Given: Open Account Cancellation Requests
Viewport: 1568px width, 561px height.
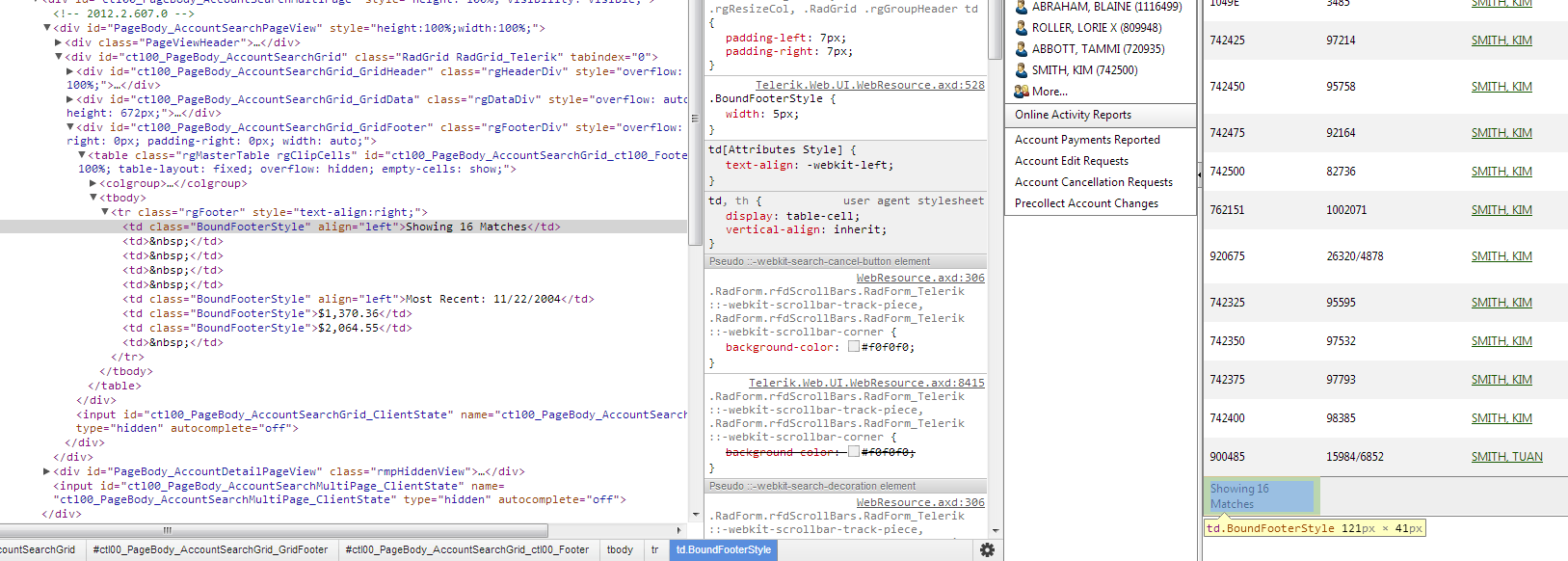Looking at the screenshot, I should click(x=1094, y=182).
